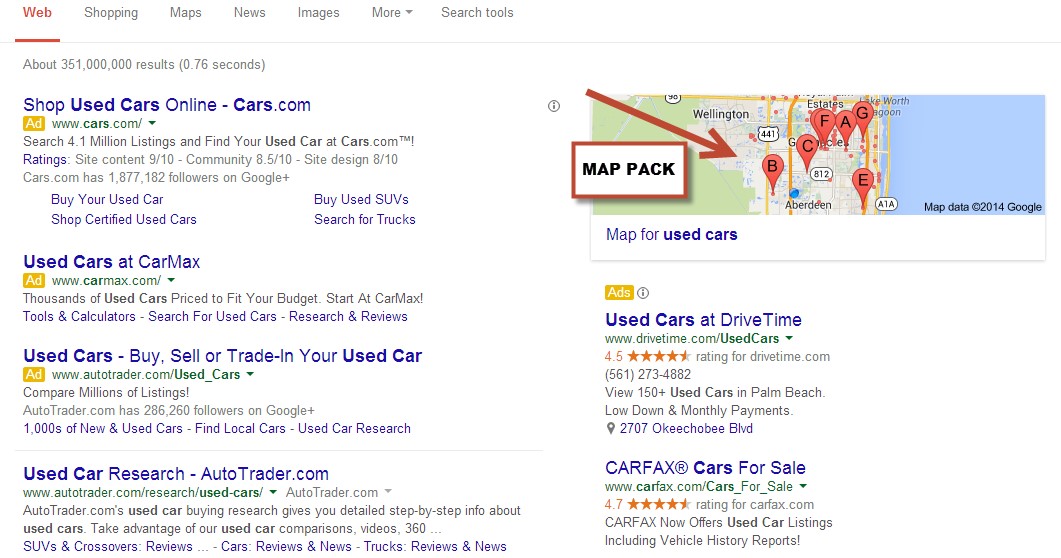Screen dimensions: 1061x558
Task: Click the Used Car Research sitelink
Action: [355, 429]
